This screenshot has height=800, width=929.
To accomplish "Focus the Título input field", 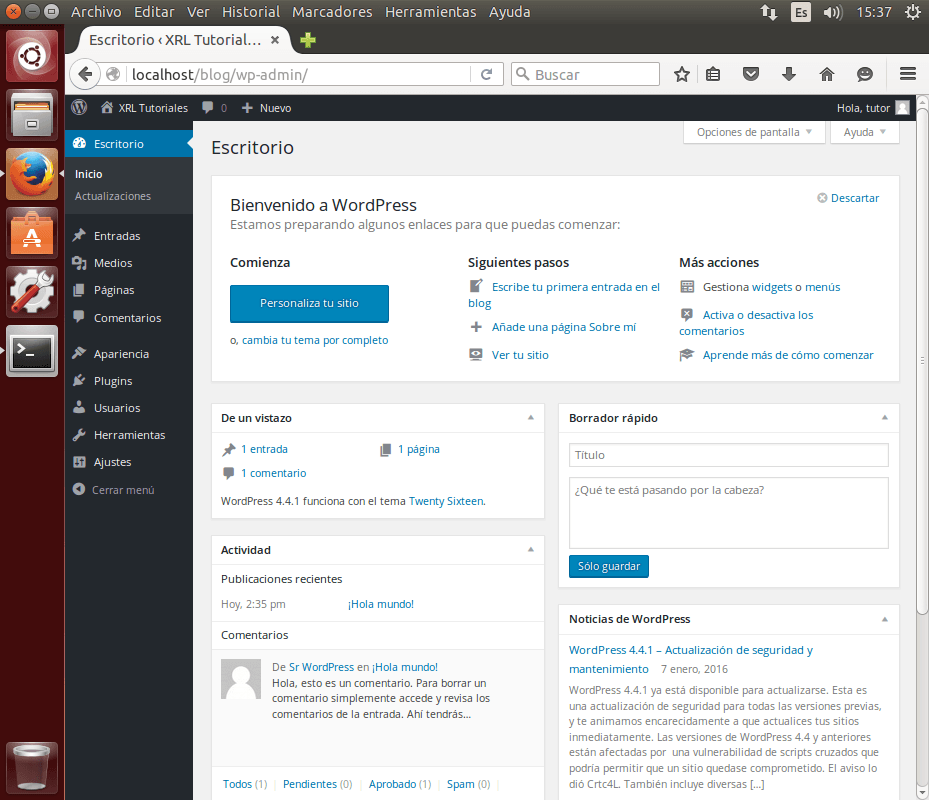I will pyautogui.click(x=728, y=455).
